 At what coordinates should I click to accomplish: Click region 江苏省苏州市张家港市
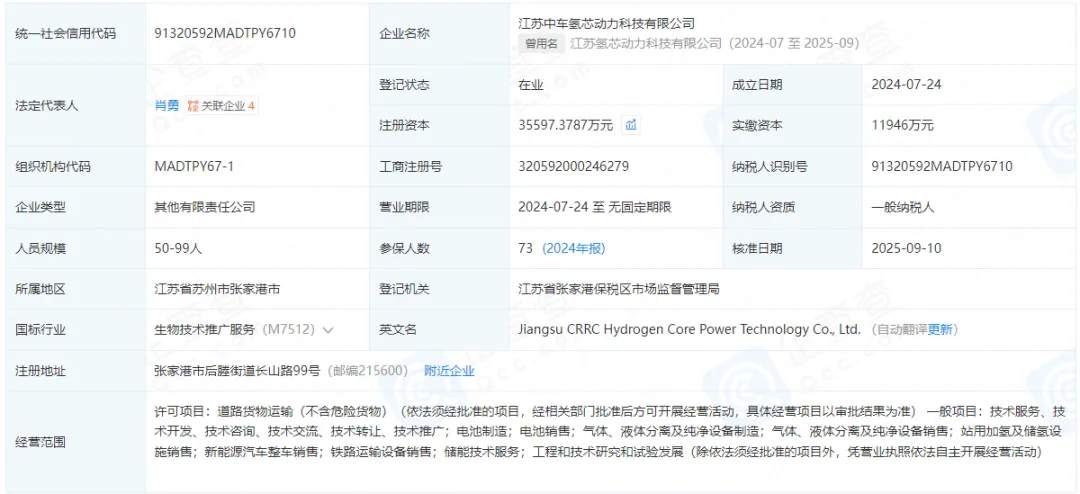click(x=218, y=289)
